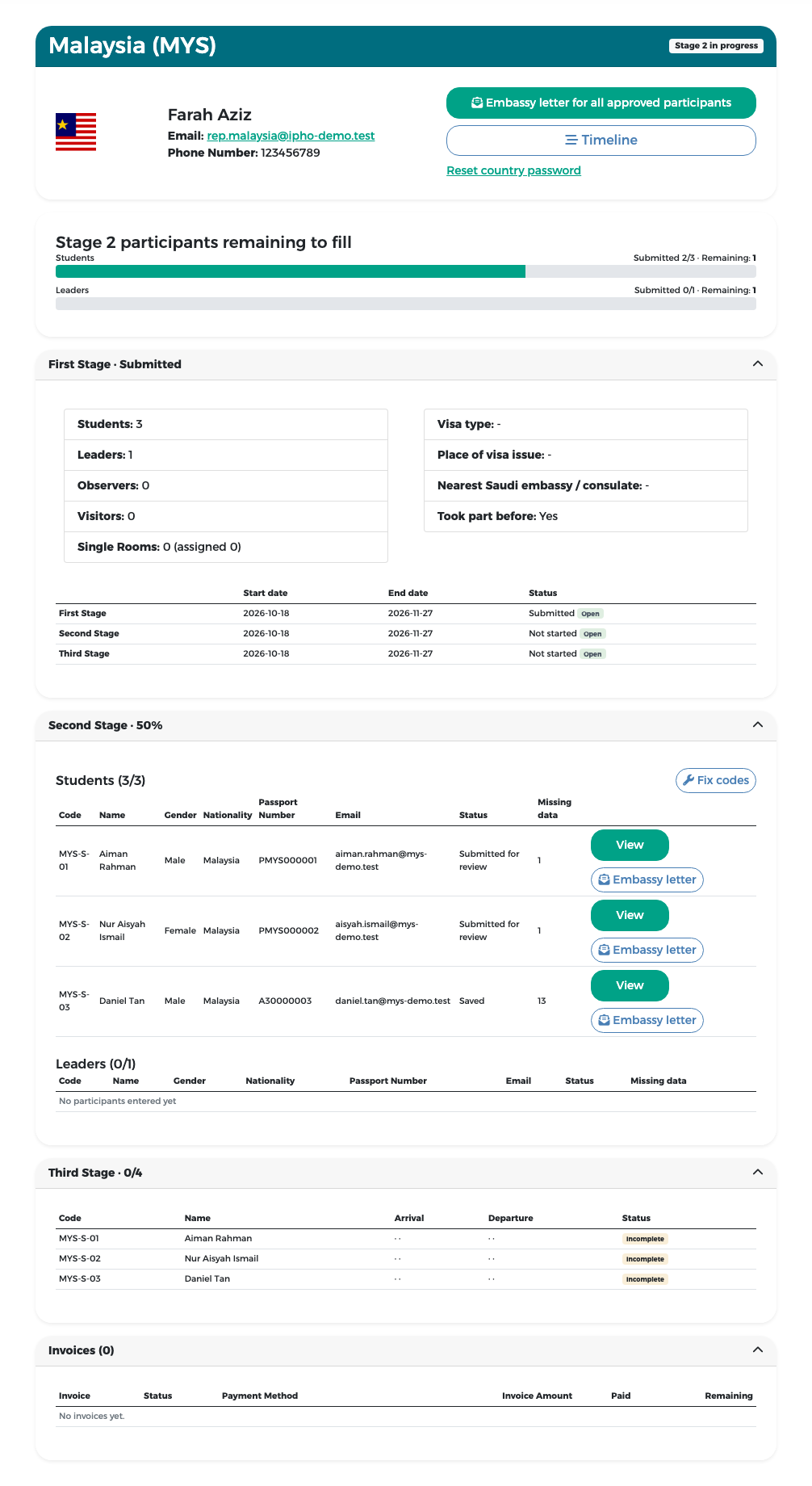This screenshot has width=812, height=1486.
Task: Click the envelope icon in Nur Aisyah Ismail's Embassy letter
Action: tap(604, 950)
